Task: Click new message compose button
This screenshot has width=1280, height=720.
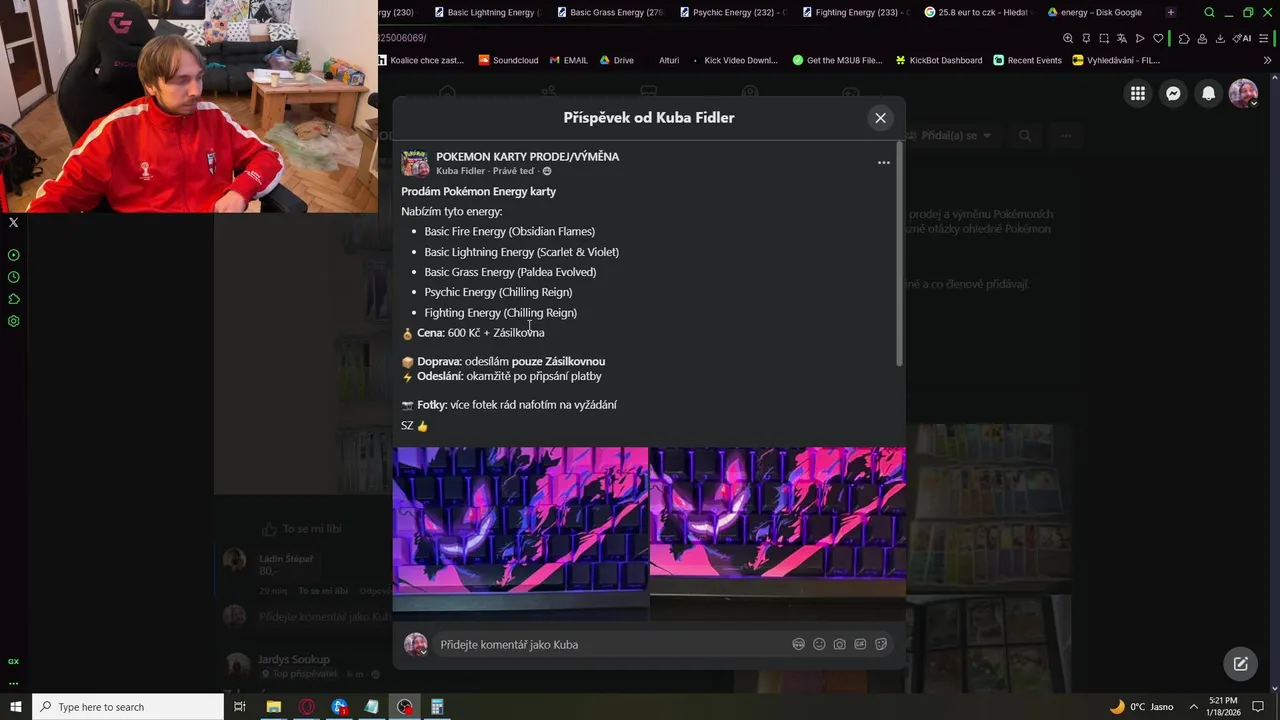Action: point(1241,664)
